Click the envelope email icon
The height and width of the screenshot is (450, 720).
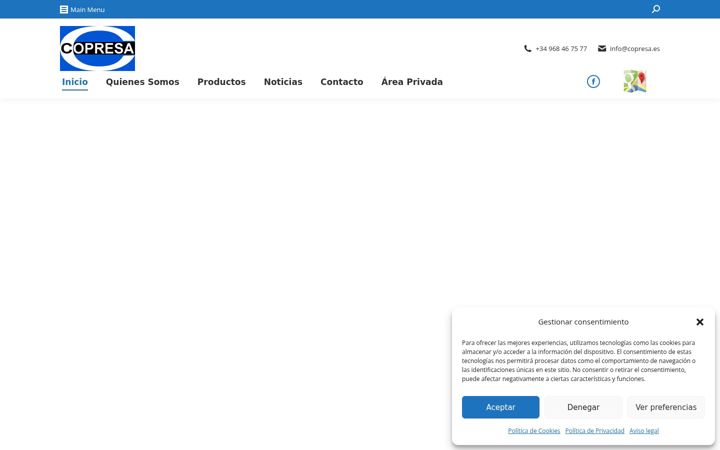tap(602, 48)
